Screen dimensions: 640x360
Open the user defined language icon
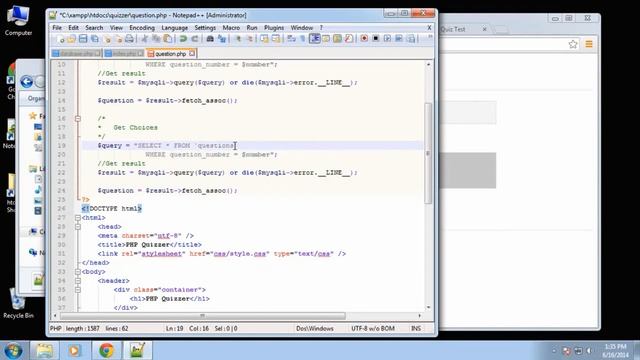(326, 39)
